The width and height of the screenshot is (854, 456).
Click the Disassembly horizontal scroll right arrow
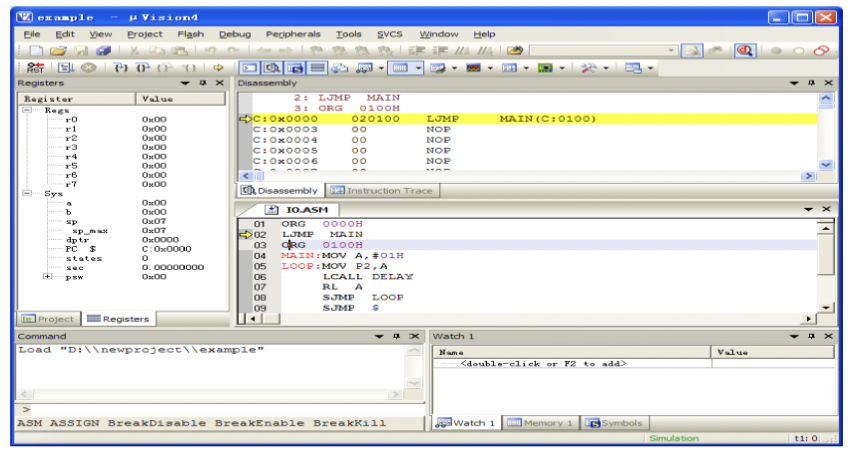tap(808, 176)
